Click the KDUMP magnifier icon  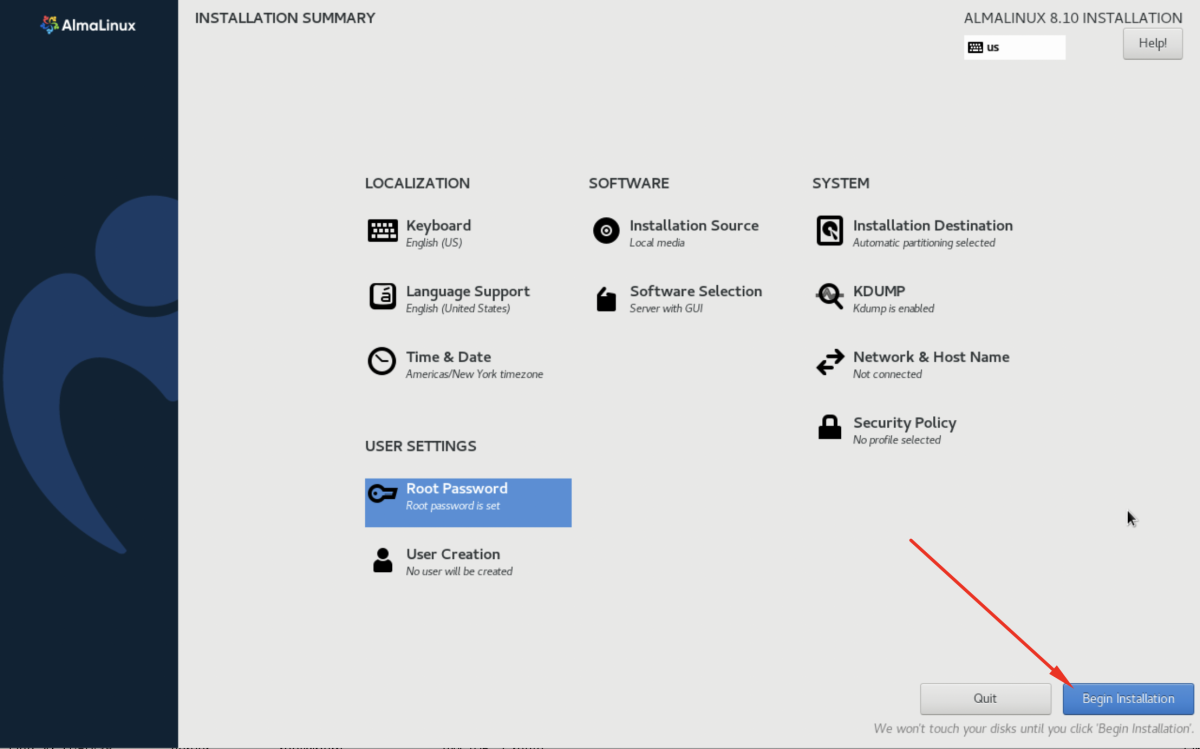(x=829, y=297)
